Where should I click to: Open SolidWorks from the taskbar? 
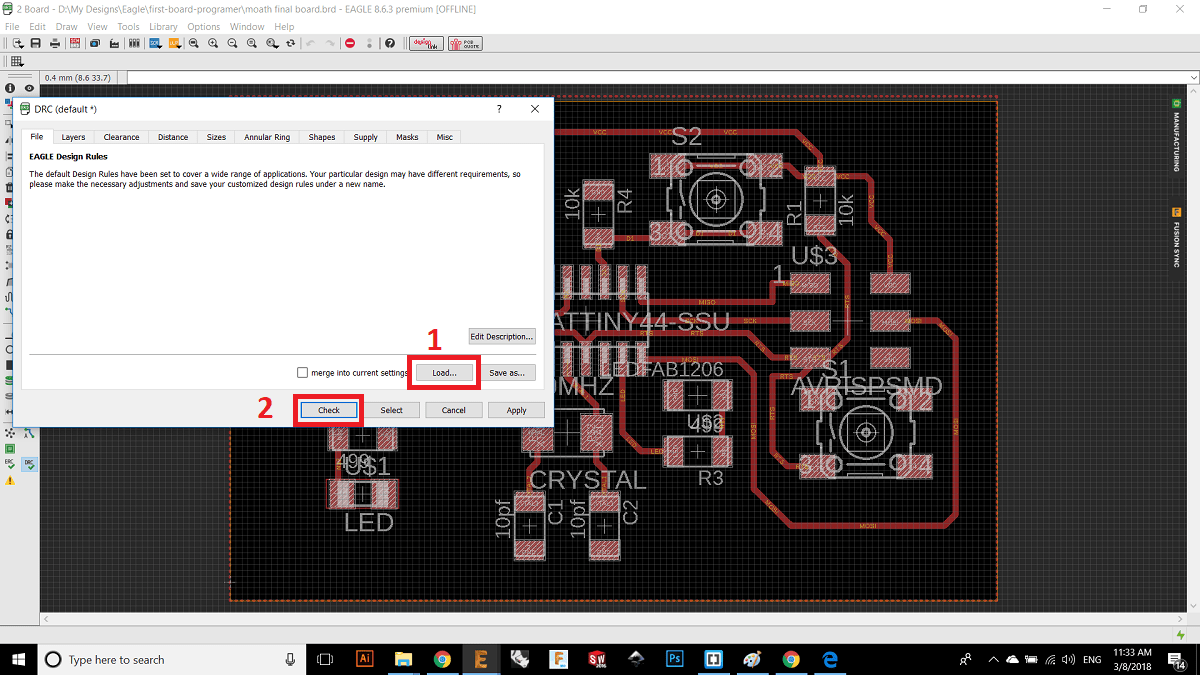[597, 659]
